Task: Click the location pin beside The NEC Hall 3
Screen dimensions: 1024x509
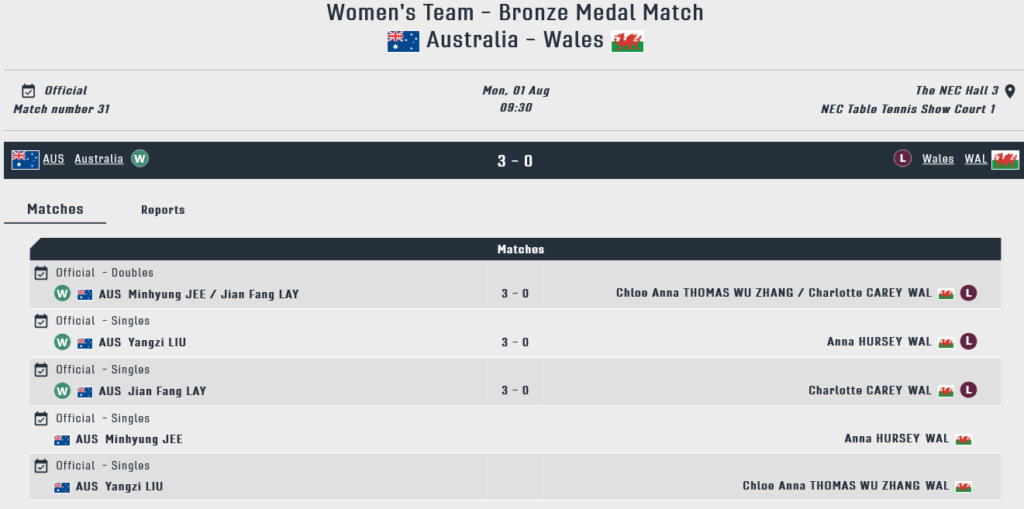Action: pos(1010,91)
